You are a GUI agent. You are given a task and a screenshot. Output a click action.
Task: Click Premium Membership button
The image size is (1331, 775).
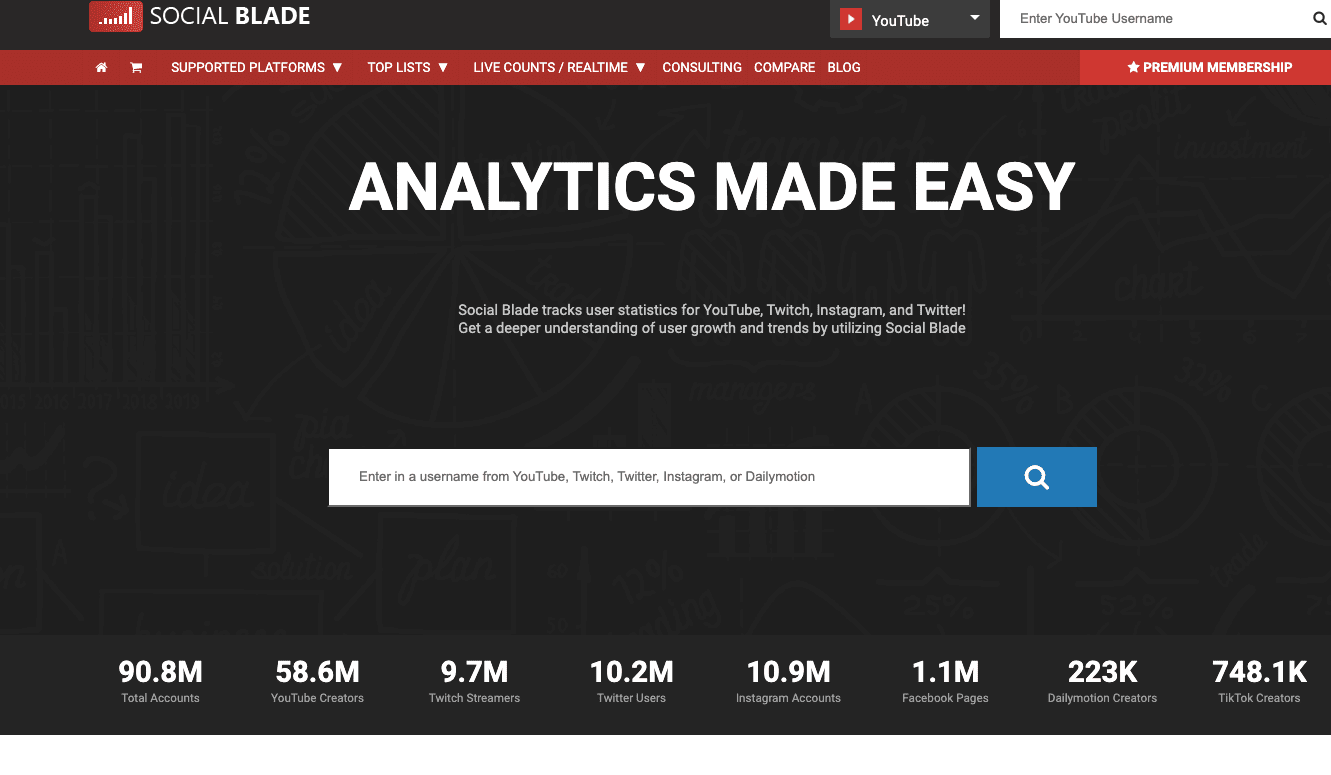(x=1205, y=68)
